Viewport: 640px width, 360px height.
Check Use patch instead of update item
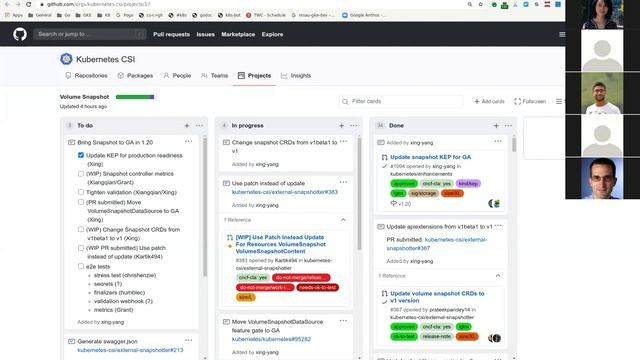(81, 248)
